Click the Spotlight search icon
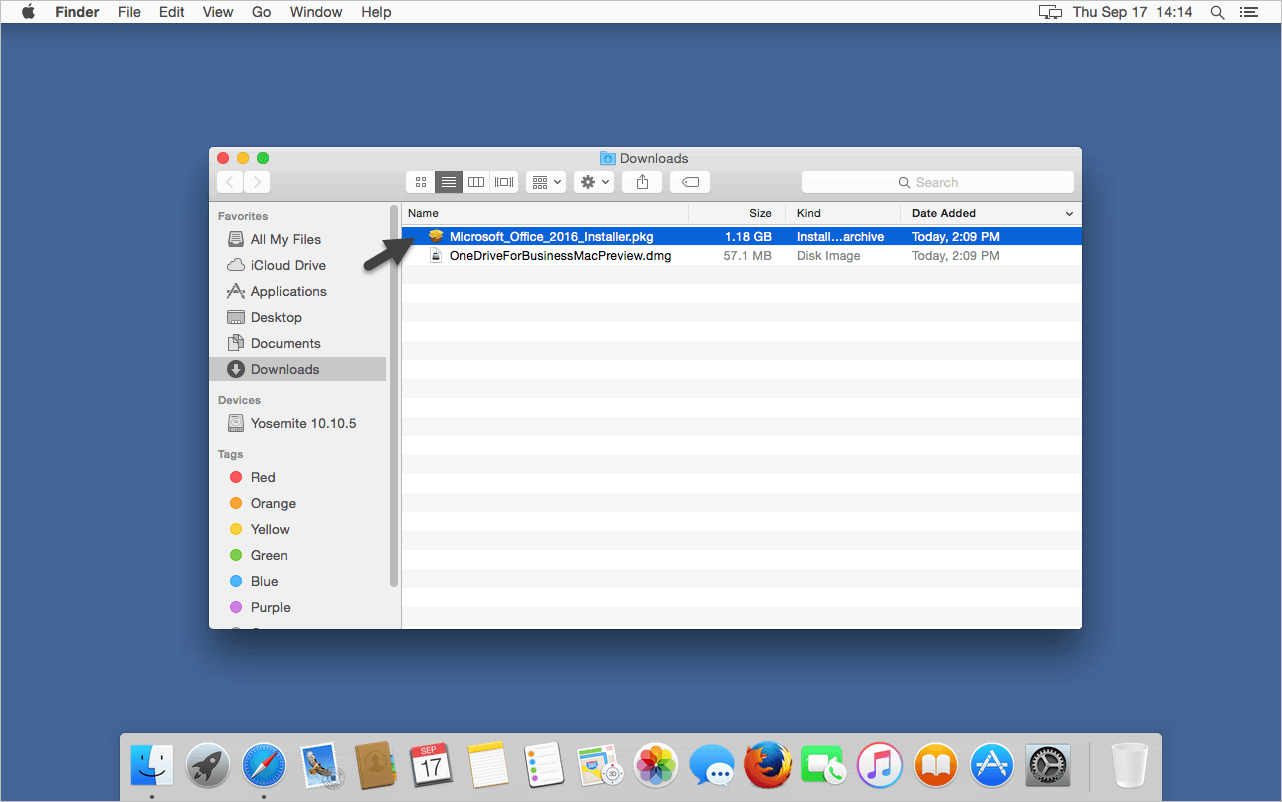This screenshot has width=1282, height=802. tap(1217, 12)
